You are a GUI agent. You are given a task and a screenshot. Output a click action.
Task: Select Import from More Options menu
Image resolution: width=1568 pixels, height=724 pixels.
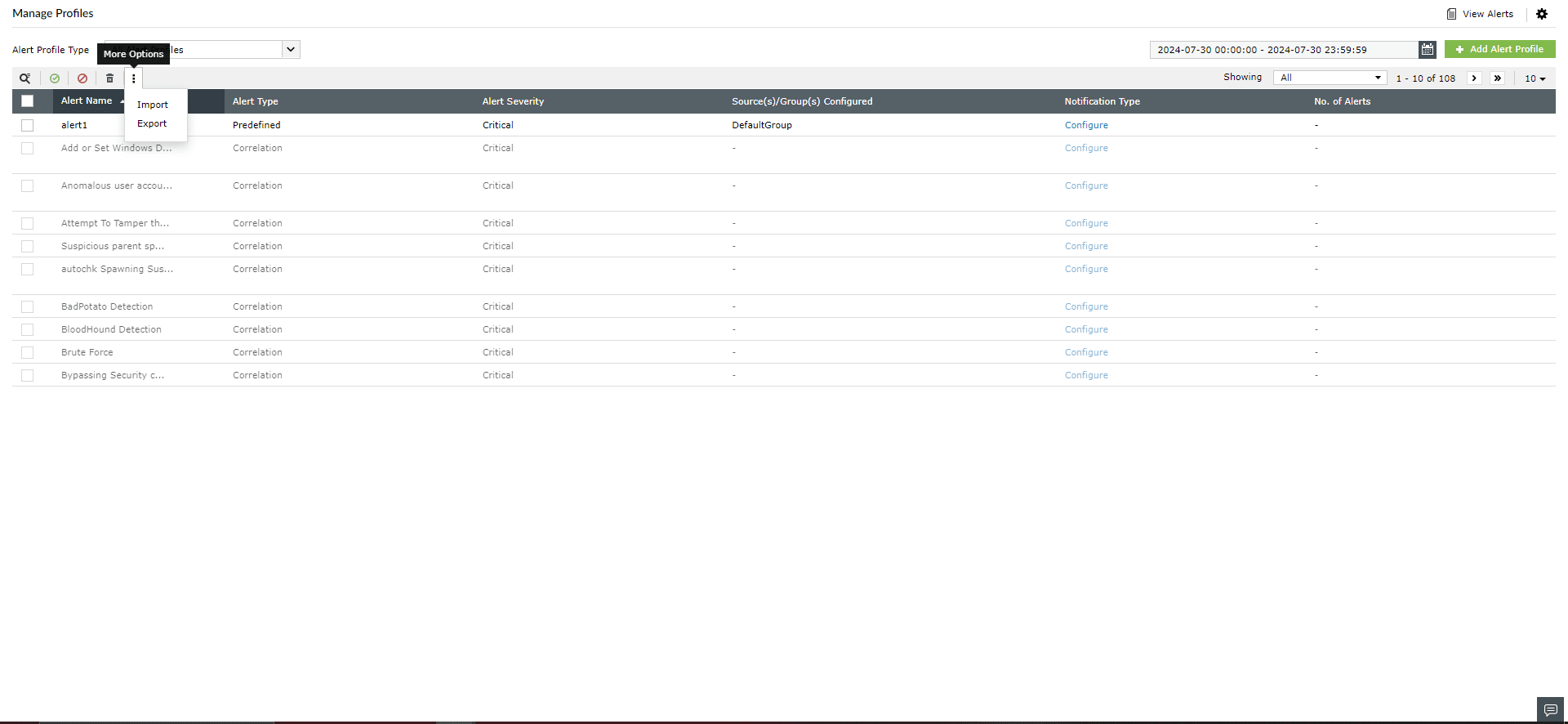[x=153, y=105]
